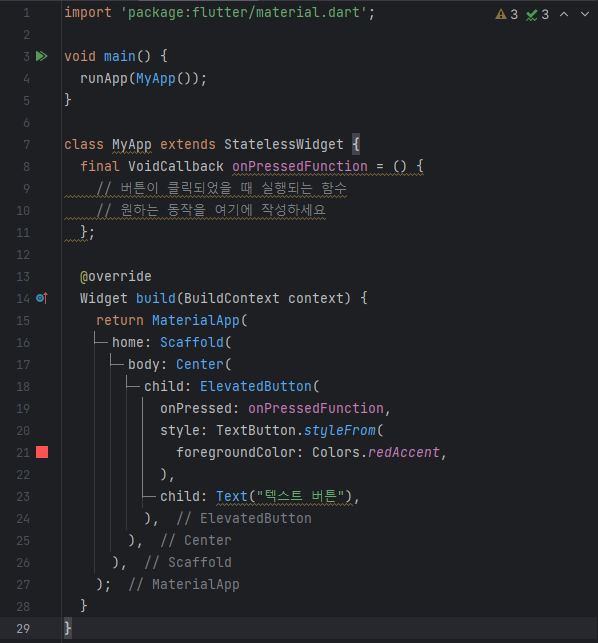Click the Korean comment on line 10
Screen dimensions: 598x643
click(x=211, y=210)
